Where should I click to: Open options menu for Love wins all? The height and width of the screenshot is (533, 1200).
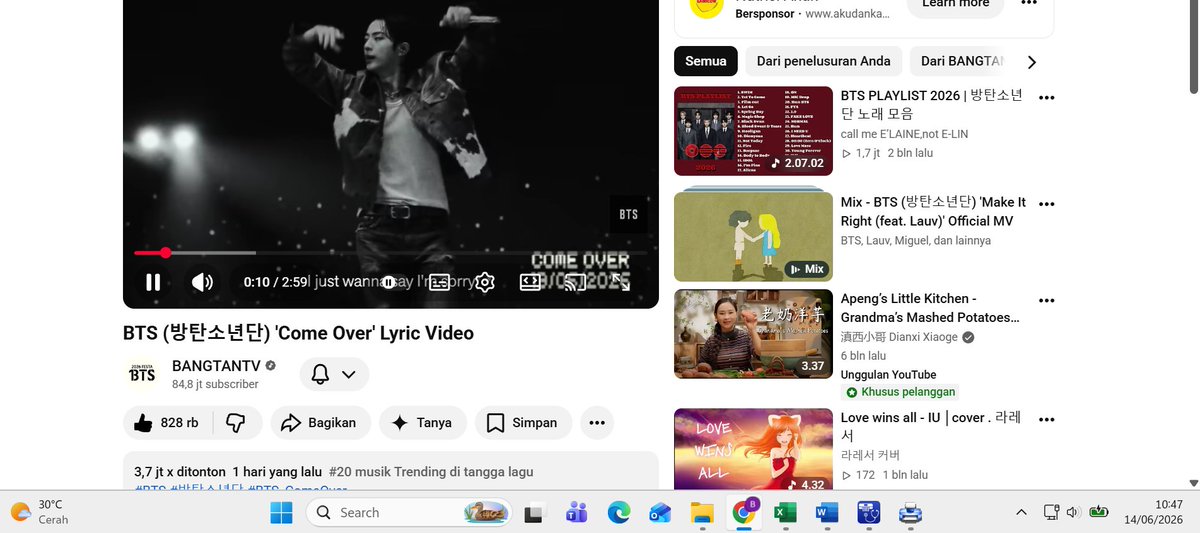1047,420
